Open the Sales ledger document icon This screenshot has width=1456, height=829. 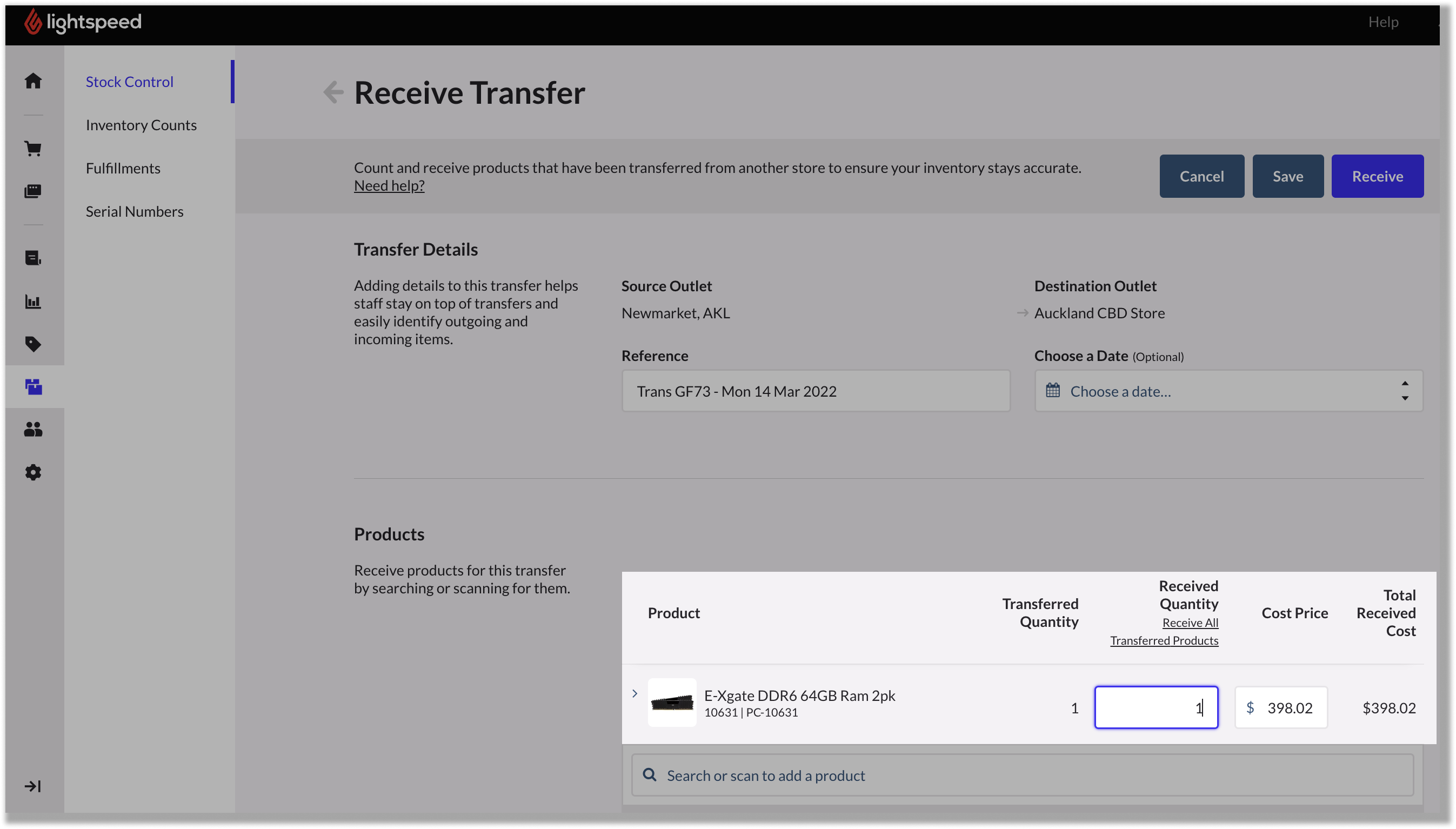click(x=33, y=258)
